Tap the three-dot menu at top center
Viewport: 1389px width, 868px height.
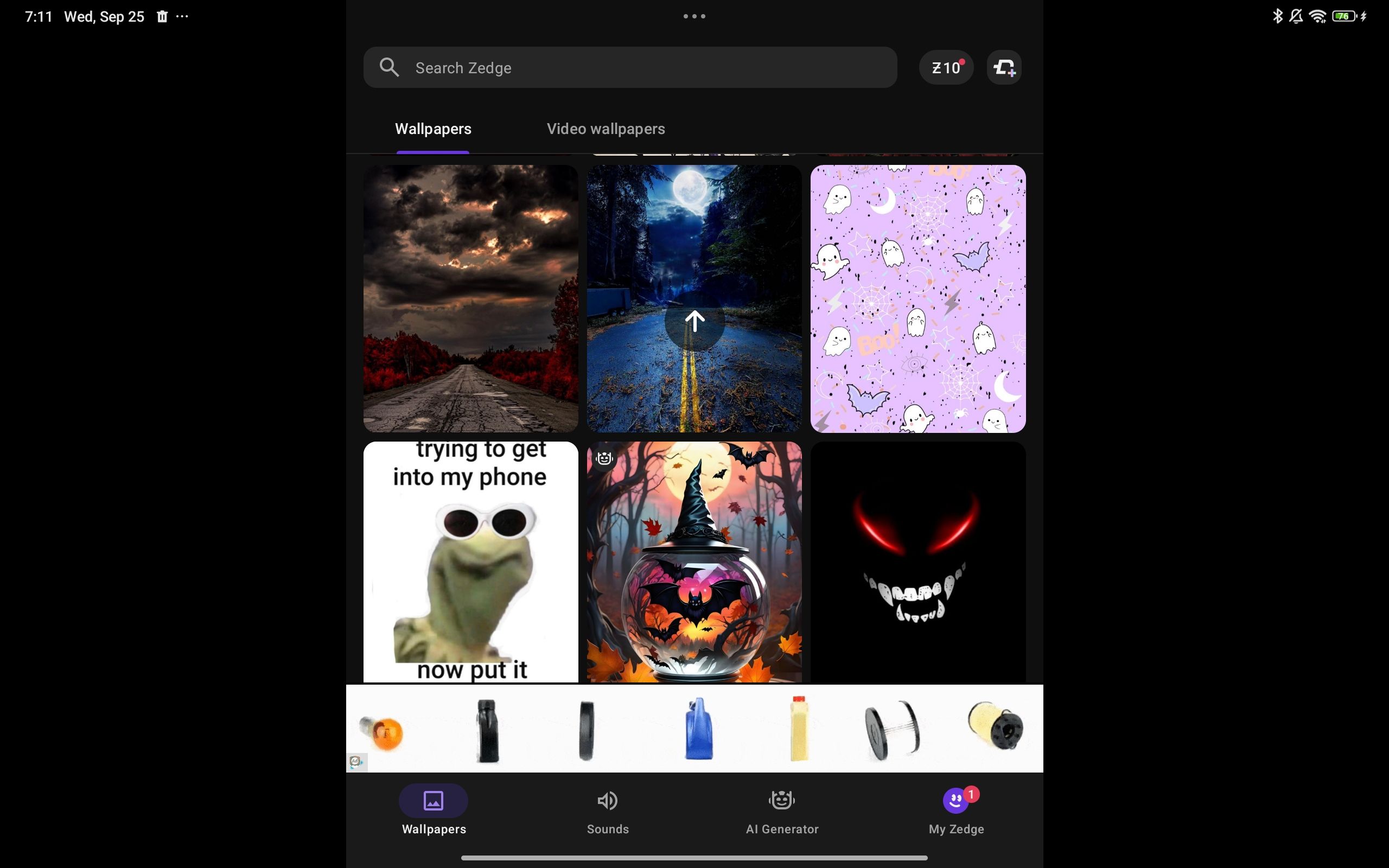click(694, 16)
